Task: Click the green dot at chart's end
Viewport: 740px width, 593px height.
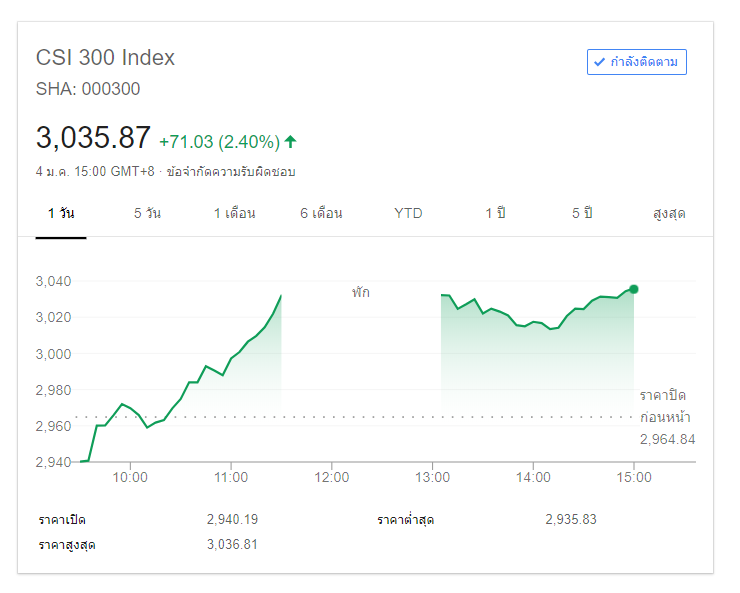Action: point(634,289)
